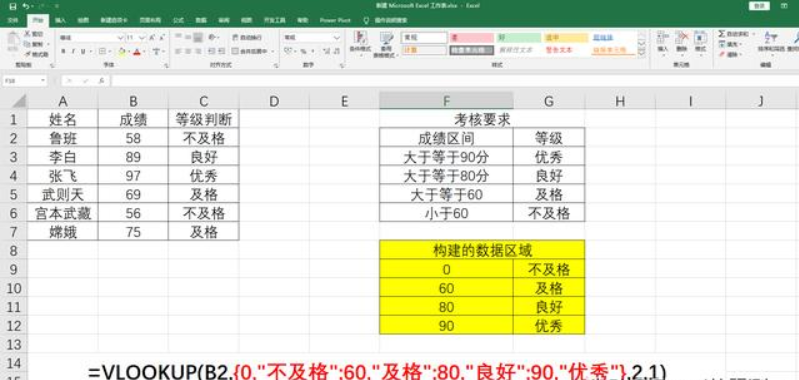Activate the Format Painter brush
799x380 pixels.
click(x=36, y=54)
